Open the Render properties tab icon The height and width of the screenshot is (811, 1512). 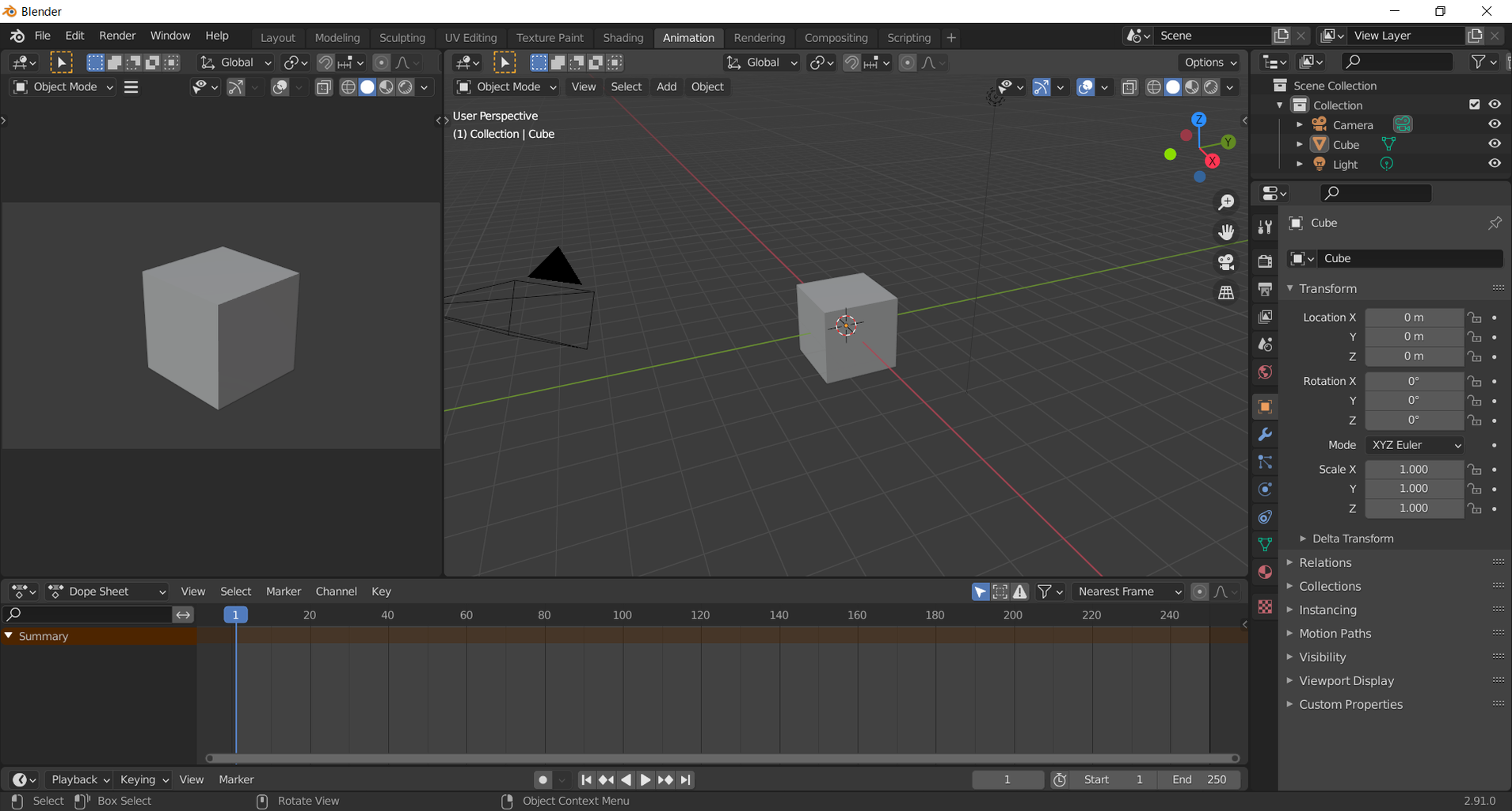click(1265, 261)
